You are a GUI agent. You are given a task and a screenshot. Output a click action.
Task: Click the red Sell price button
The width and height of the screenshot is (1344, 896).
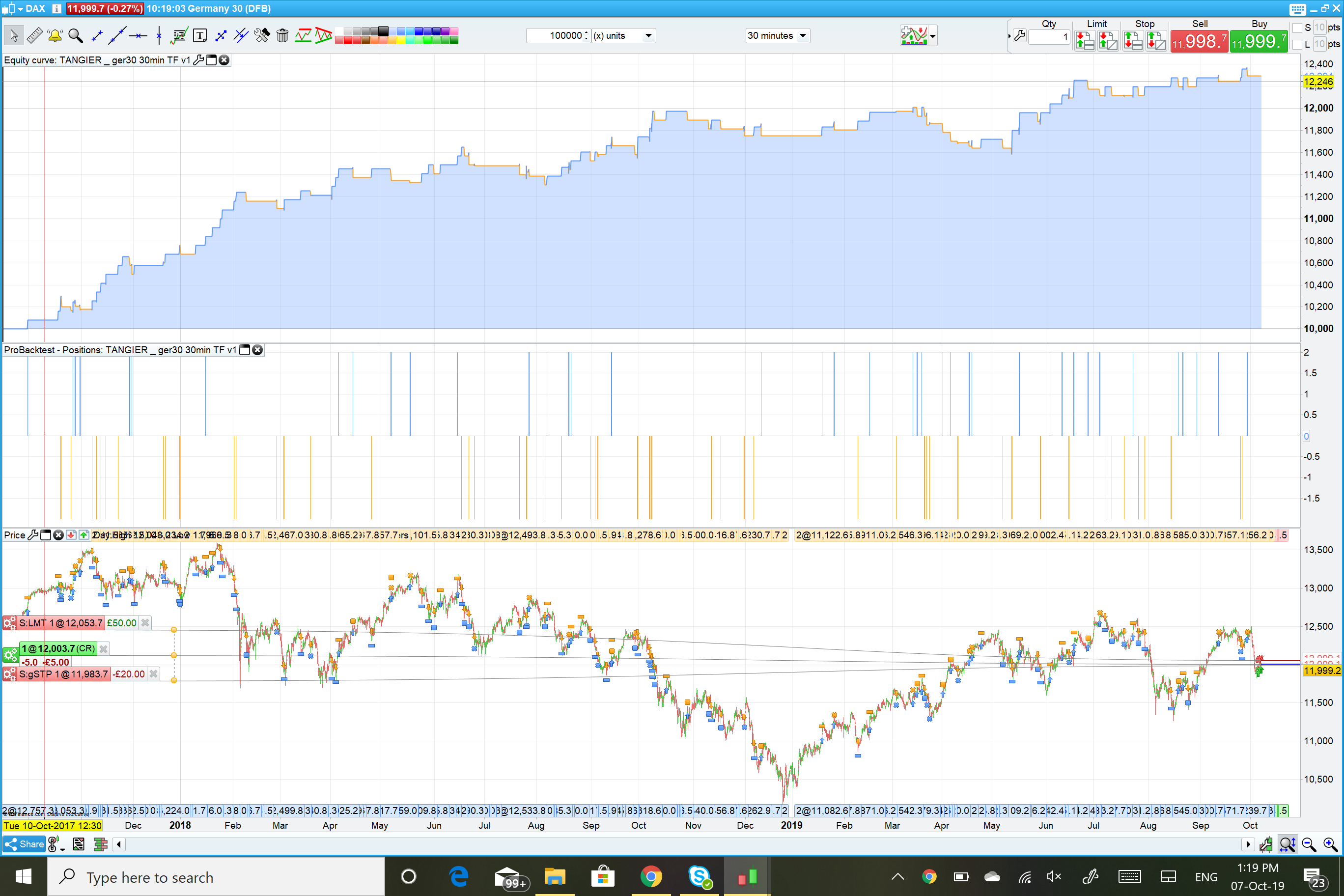pyautogui.click(x=1199, y=41)
